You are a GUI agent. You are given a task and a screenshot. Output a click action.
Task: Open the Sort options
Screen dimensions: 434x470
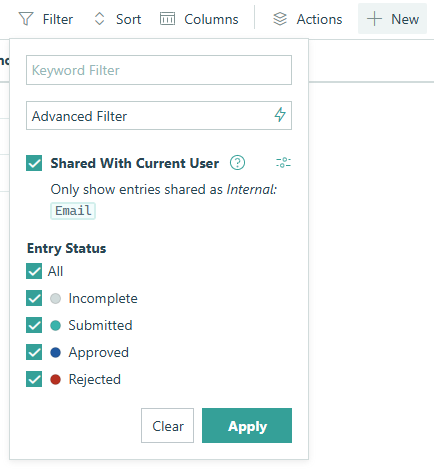point(118,19)
